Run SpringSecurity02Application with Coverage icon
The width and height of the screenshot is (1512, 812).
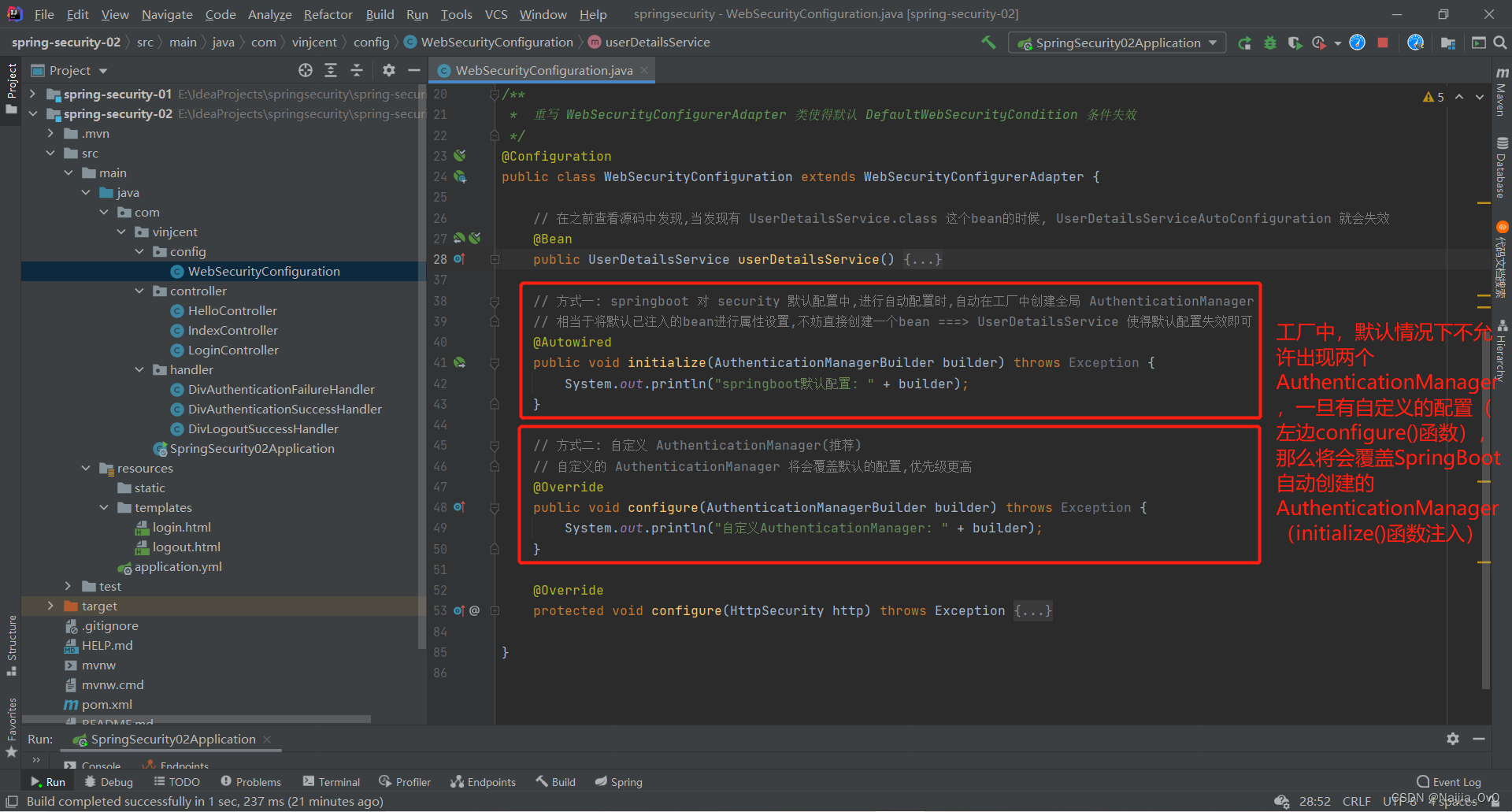[x=1295, y=43]
